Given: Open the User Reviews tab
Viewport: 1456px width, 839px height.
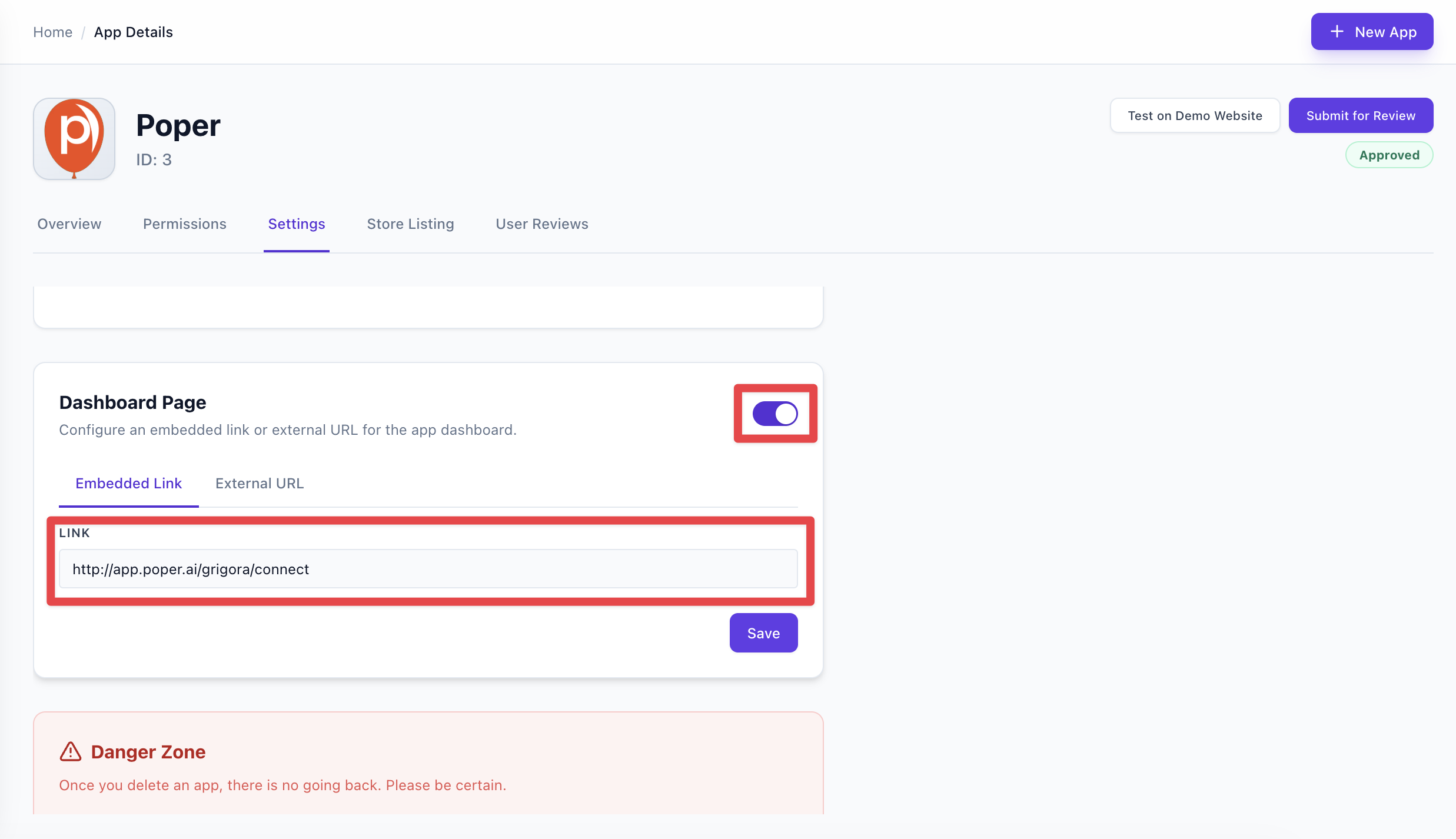Looking at the screenshot, I should (541, 224).
